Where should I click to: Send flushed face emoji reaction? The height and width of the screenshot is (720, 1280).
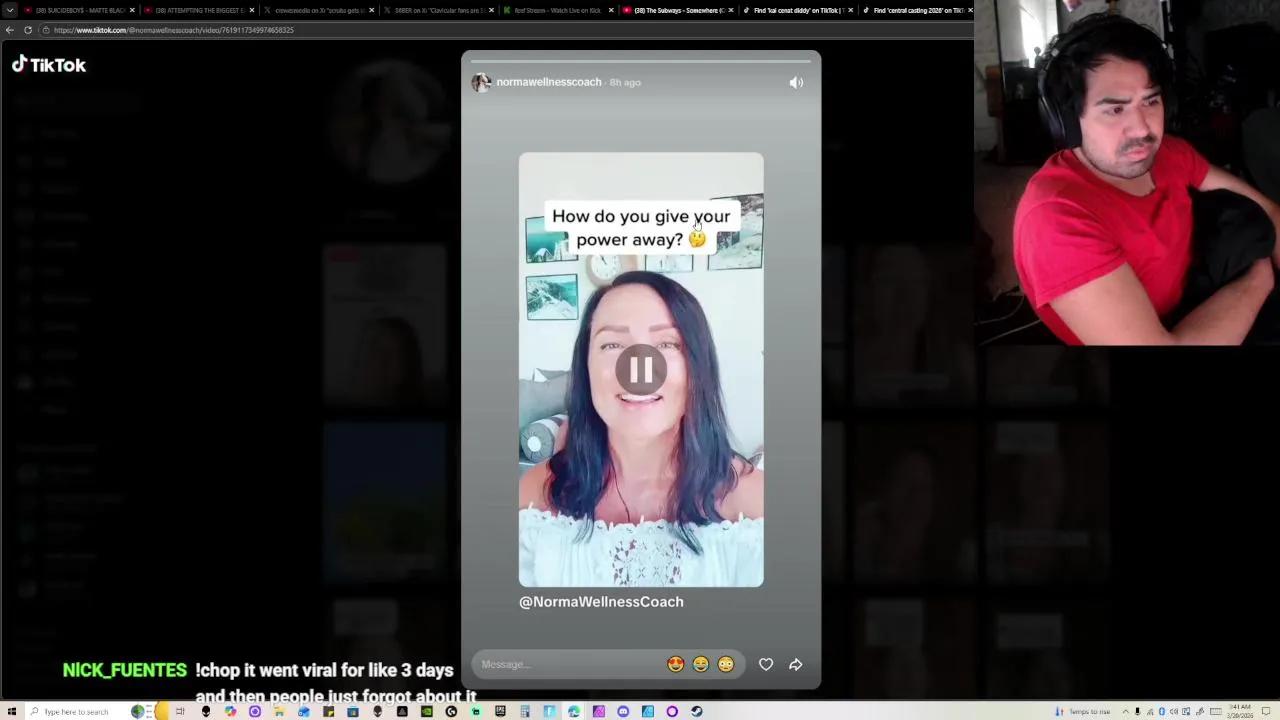726,664
